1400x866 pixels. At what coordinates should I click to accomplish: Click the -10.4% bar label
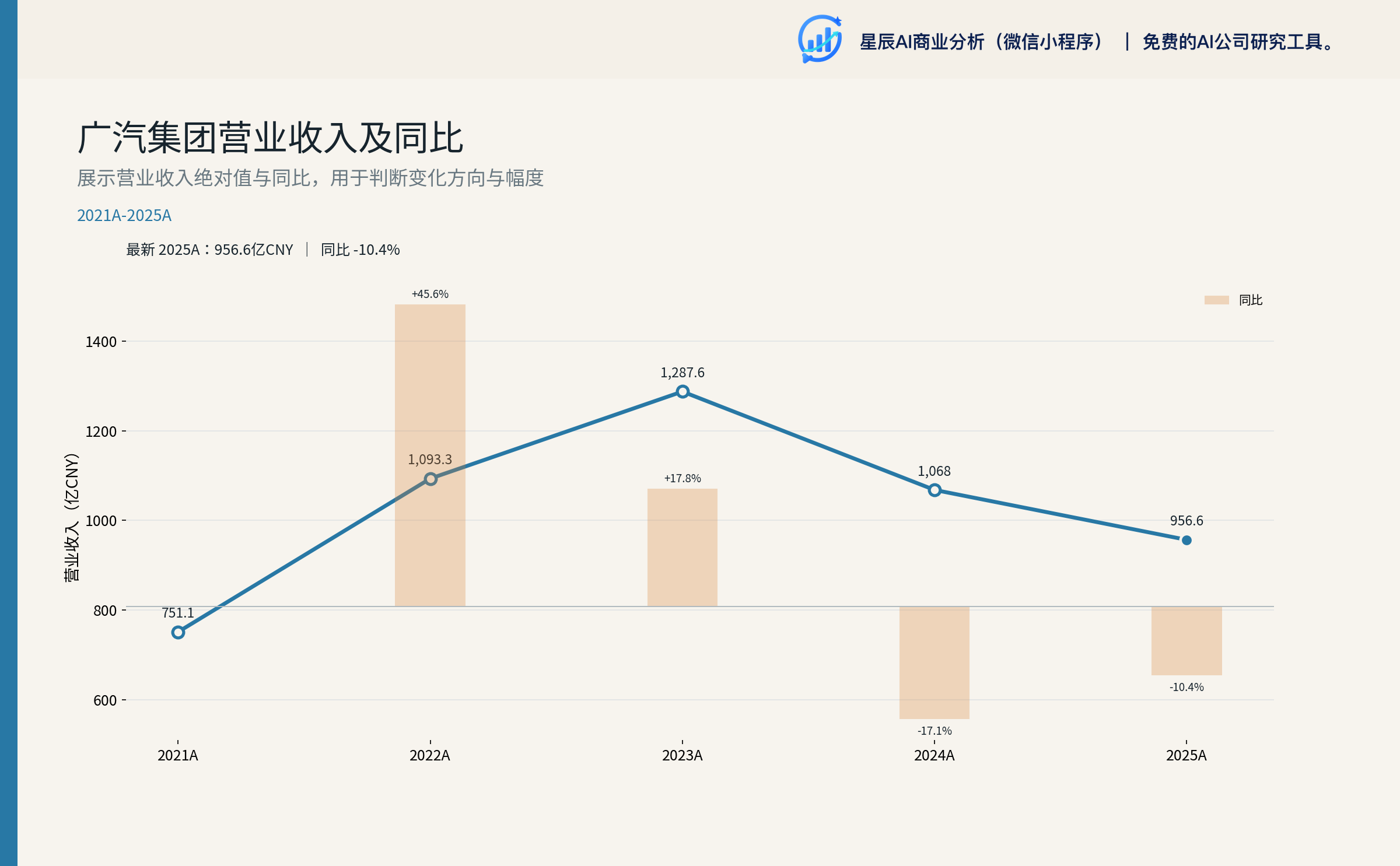(x=1186, y=687)
